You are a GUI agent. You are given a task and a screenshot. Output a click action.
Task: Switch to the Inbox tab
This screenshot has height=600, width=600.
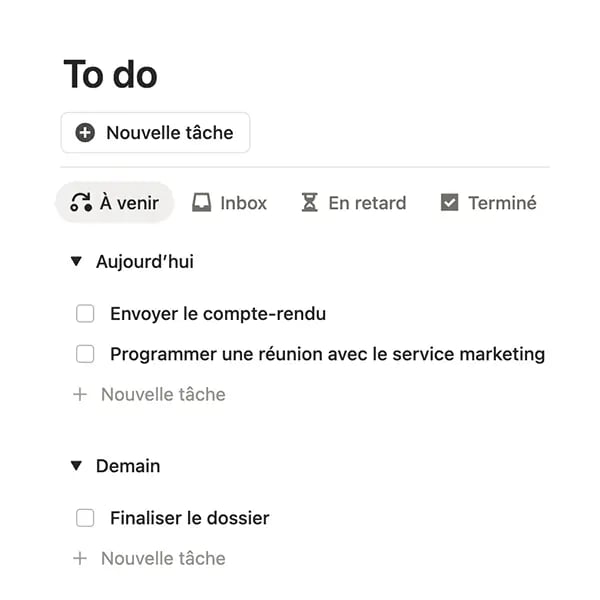[229, 203]
